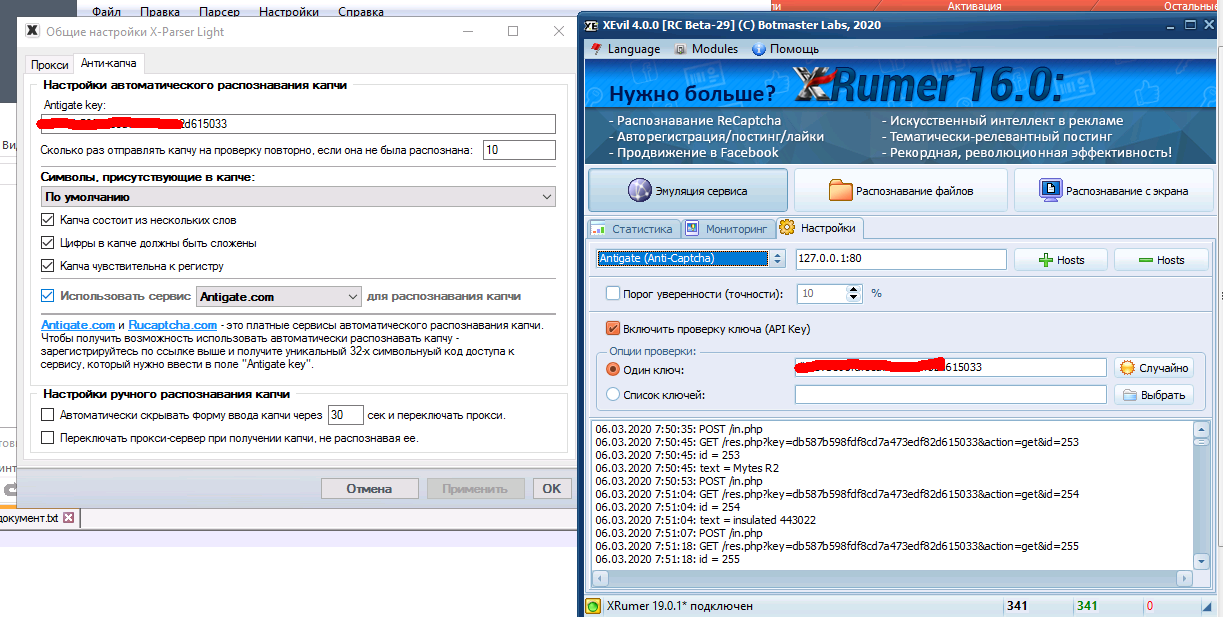Image resolution: width=1223 pixels, height=617 pixels.
Task: Click the green connection status icon
Action: coord(593,606)
